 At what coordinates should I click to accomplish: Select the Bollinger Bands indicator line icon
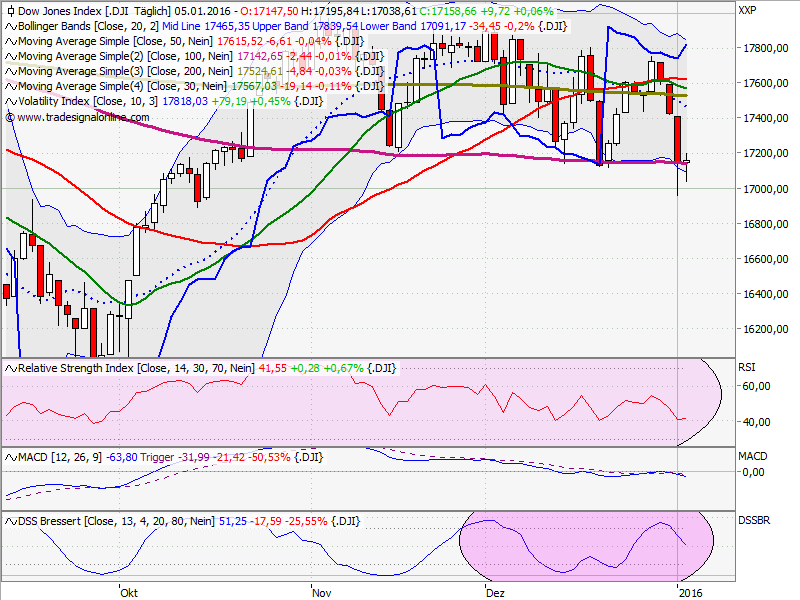pos(10,27)
